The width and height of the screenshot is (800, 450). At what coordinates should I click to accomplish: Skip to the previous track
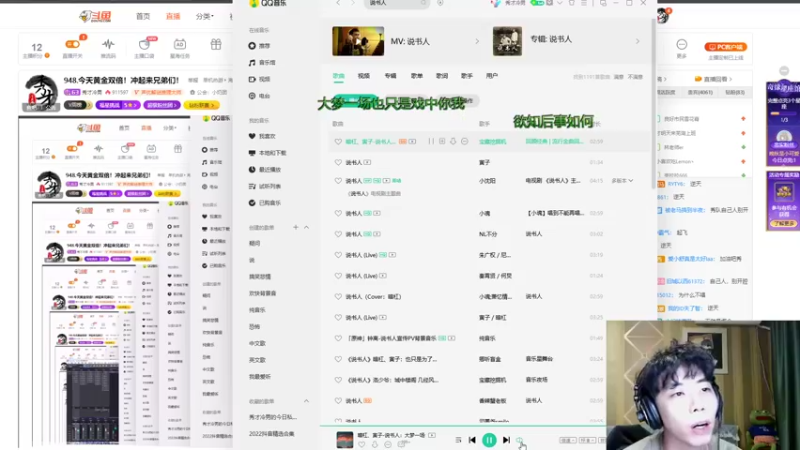click(x=472, y=440)
